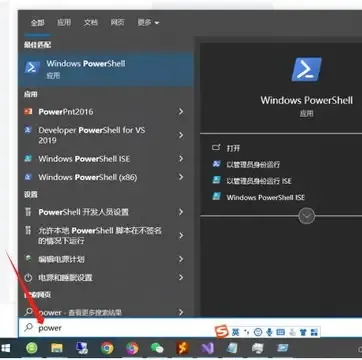Switch to 全部 search tab
362x360 pixels.
point(37,23)
